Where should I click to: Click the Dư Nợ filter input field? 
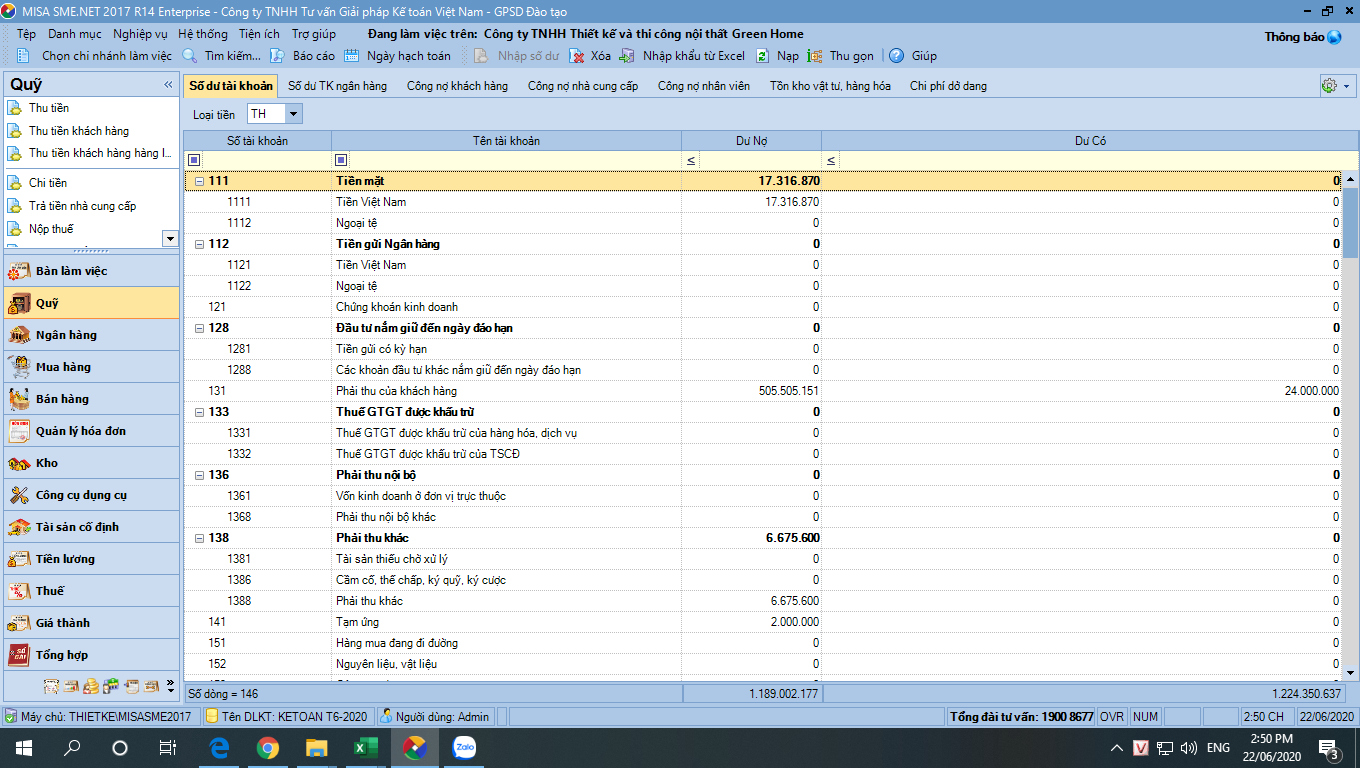coord(758,160)
